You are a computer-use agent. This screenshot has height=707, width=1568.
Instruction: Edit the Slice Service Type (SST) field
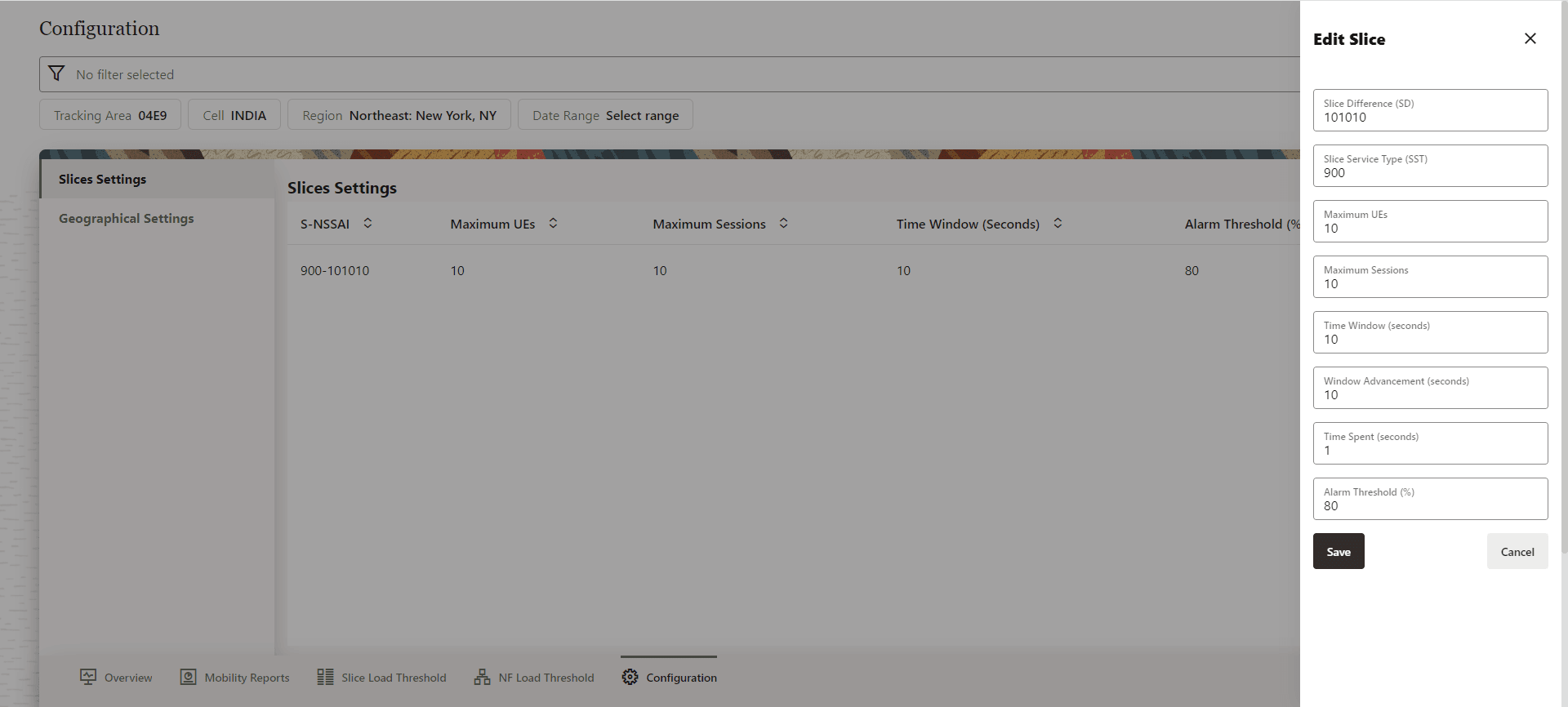coord(1430,166)
